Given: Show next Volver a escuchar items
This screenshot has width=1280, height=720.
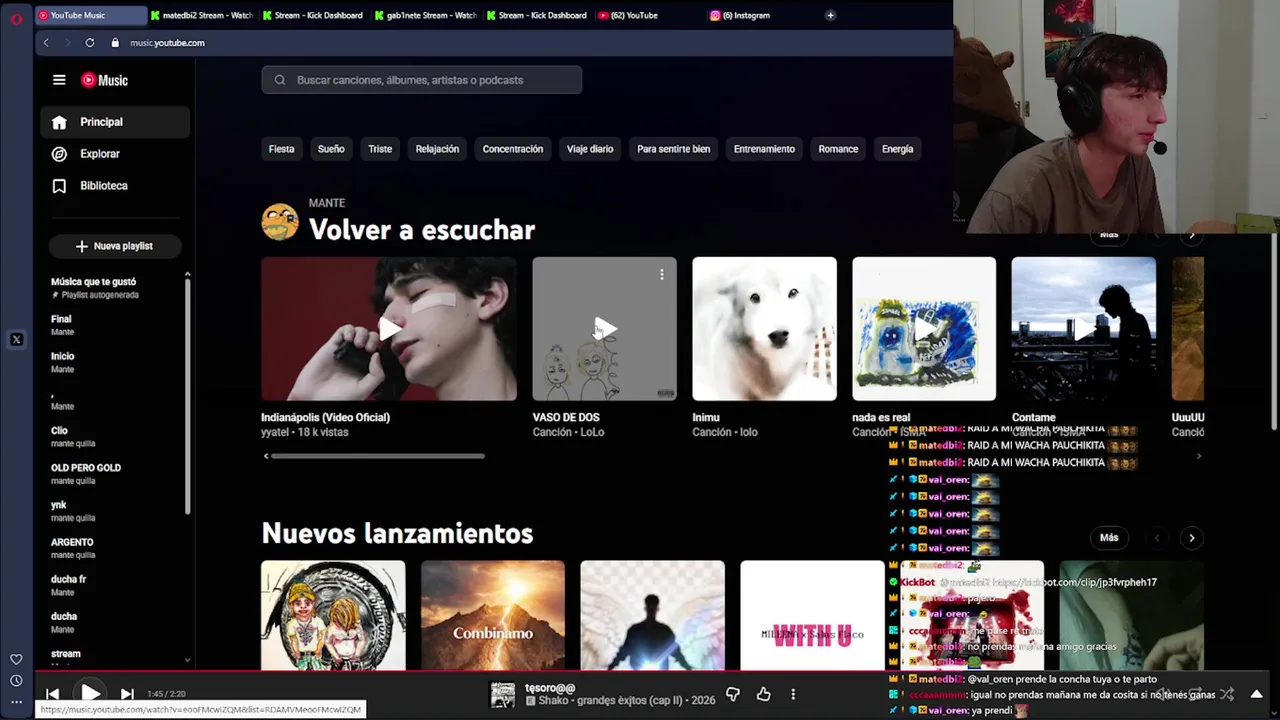Looking at the screenshot, I should (1191, 236).
